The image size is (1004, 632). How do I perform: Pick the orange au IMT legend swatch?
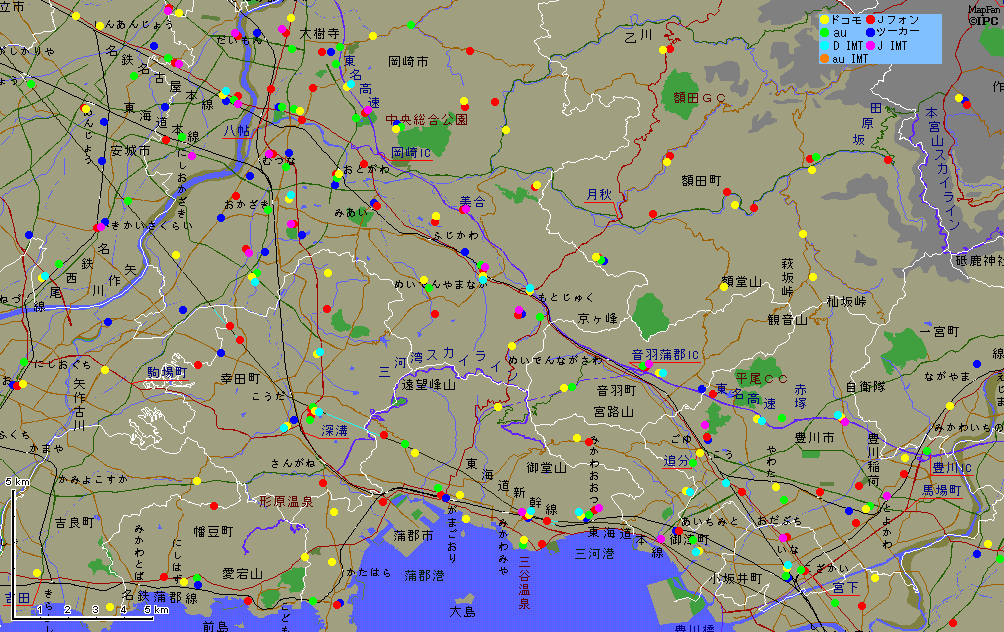click(x=824, y=59)
